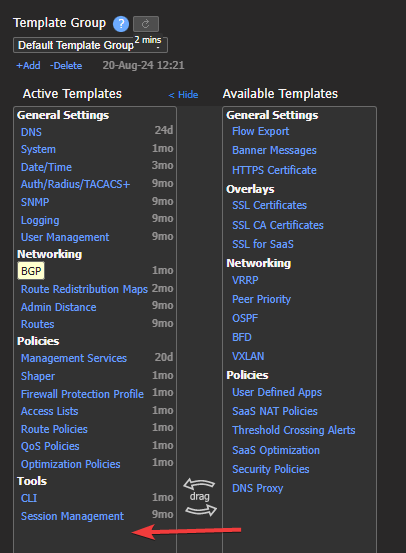Select SSL CA Certificates template
The image size is (406, 553).
click(x=278, y=225)
